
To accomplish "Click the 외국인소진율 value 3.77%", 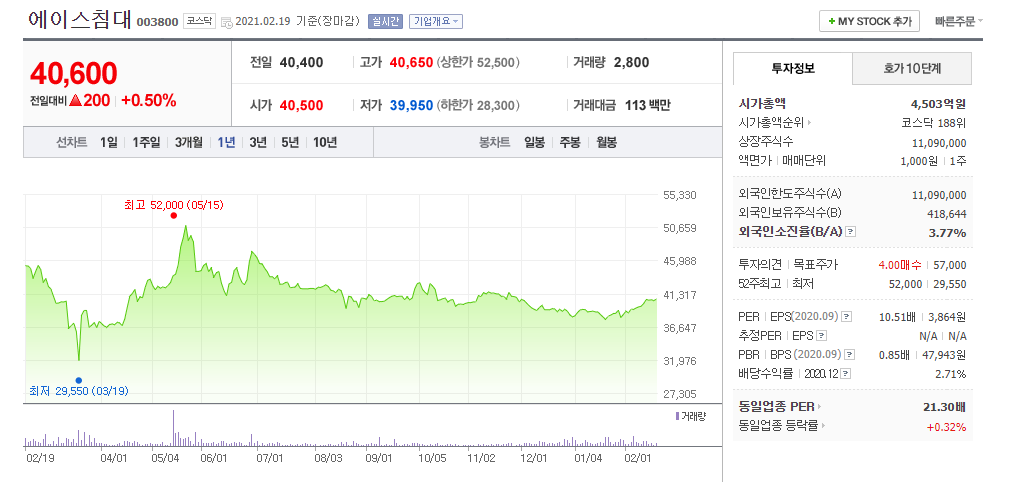I will (948, 233).
